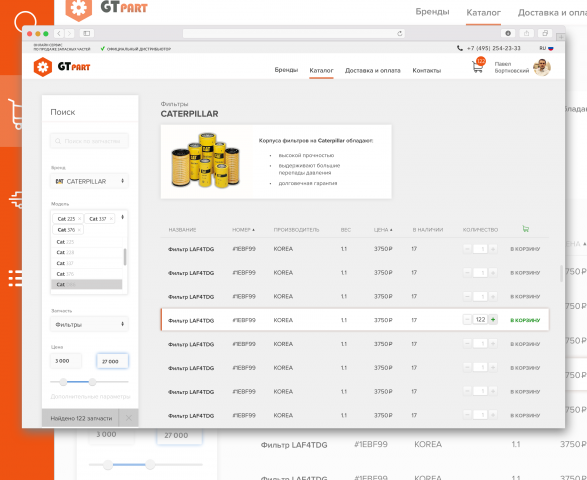Click the right price slider handle
587x480 pixels.
click(92, 382)
